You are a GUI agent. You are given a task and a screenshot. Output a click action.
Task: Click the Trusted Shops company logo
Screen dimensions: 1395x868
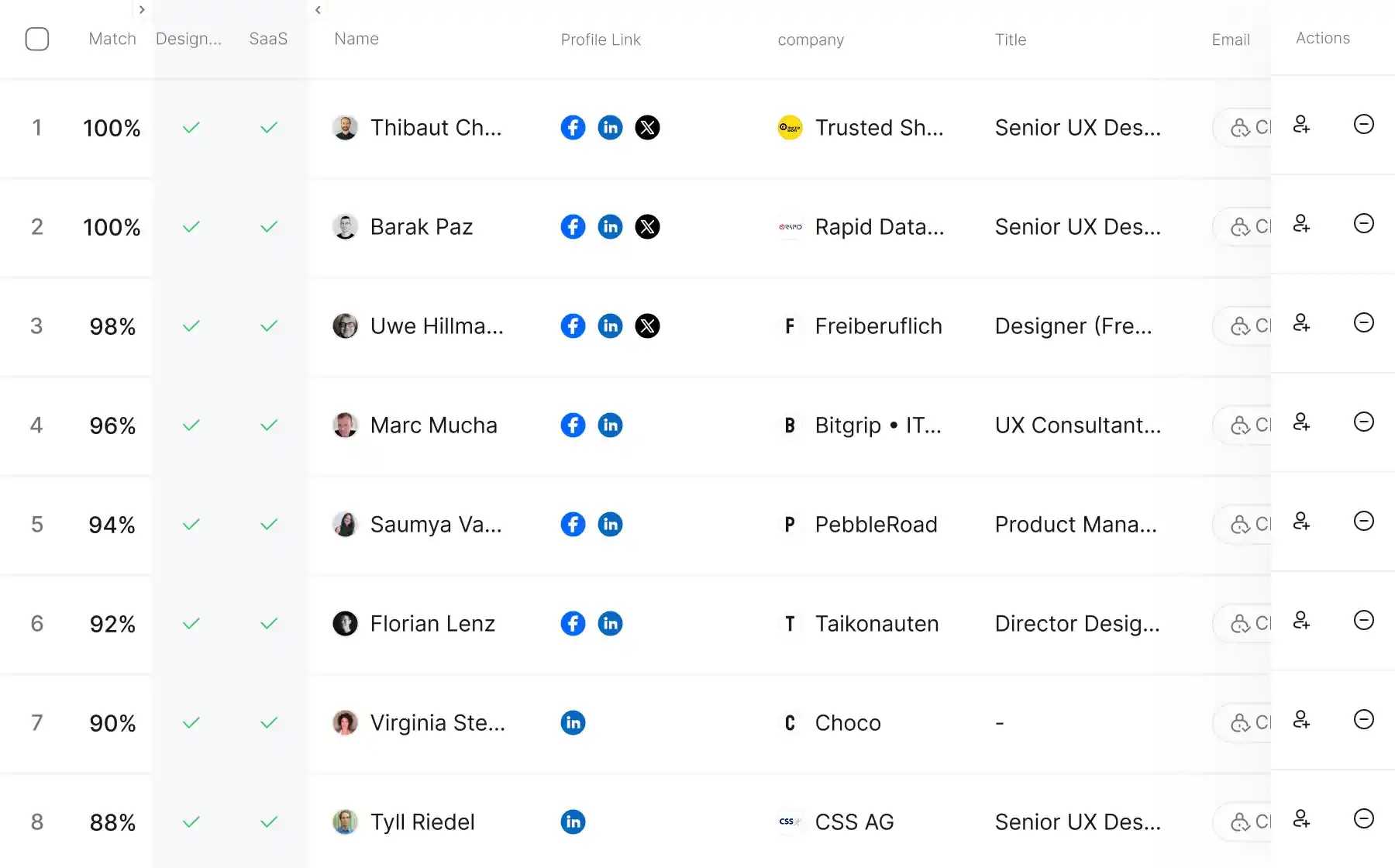(789, 127)
